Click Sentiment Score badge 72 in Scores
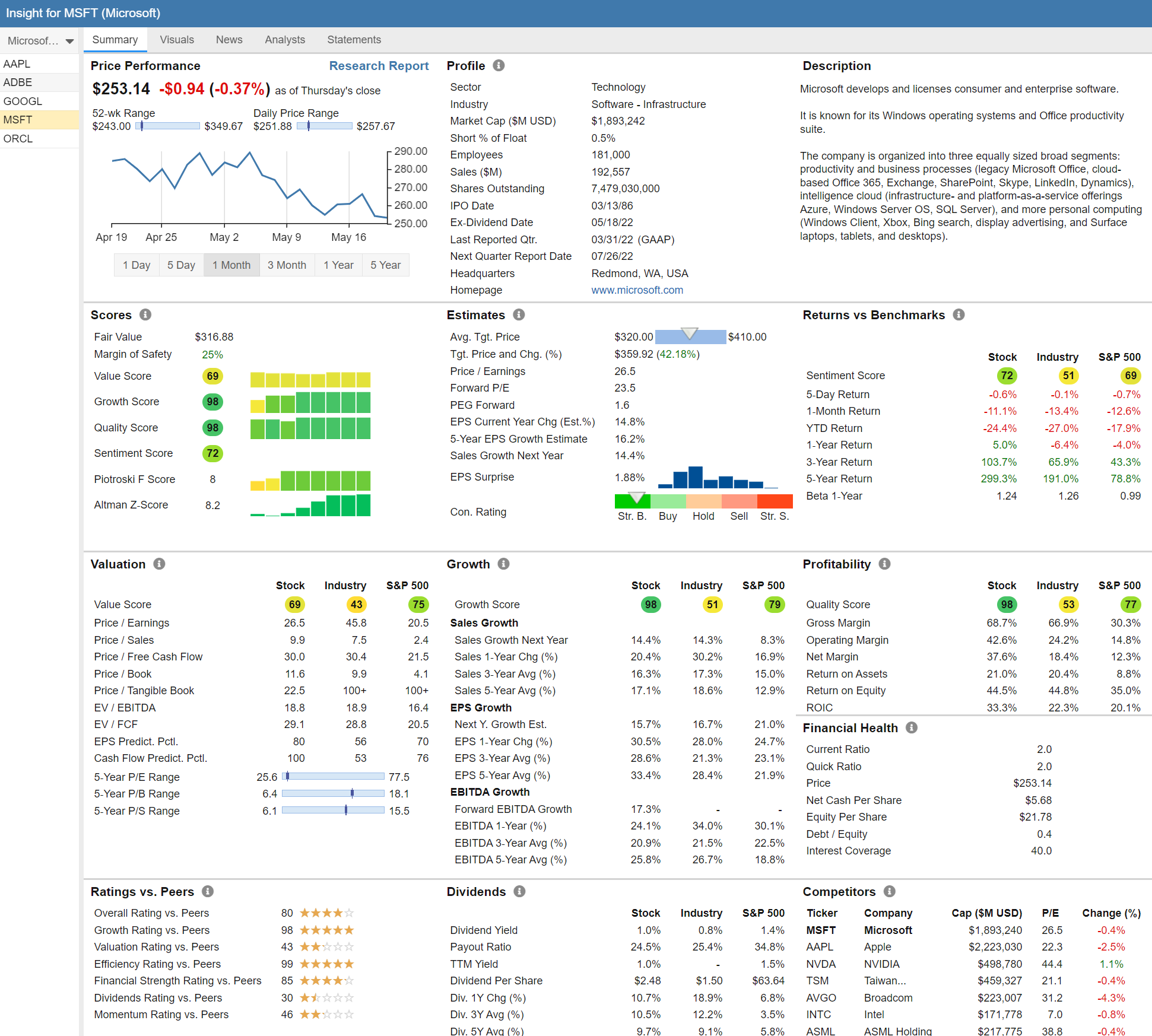This screenshot has width=1152, height=1036. pyautogui.click(x=212, y=453)
